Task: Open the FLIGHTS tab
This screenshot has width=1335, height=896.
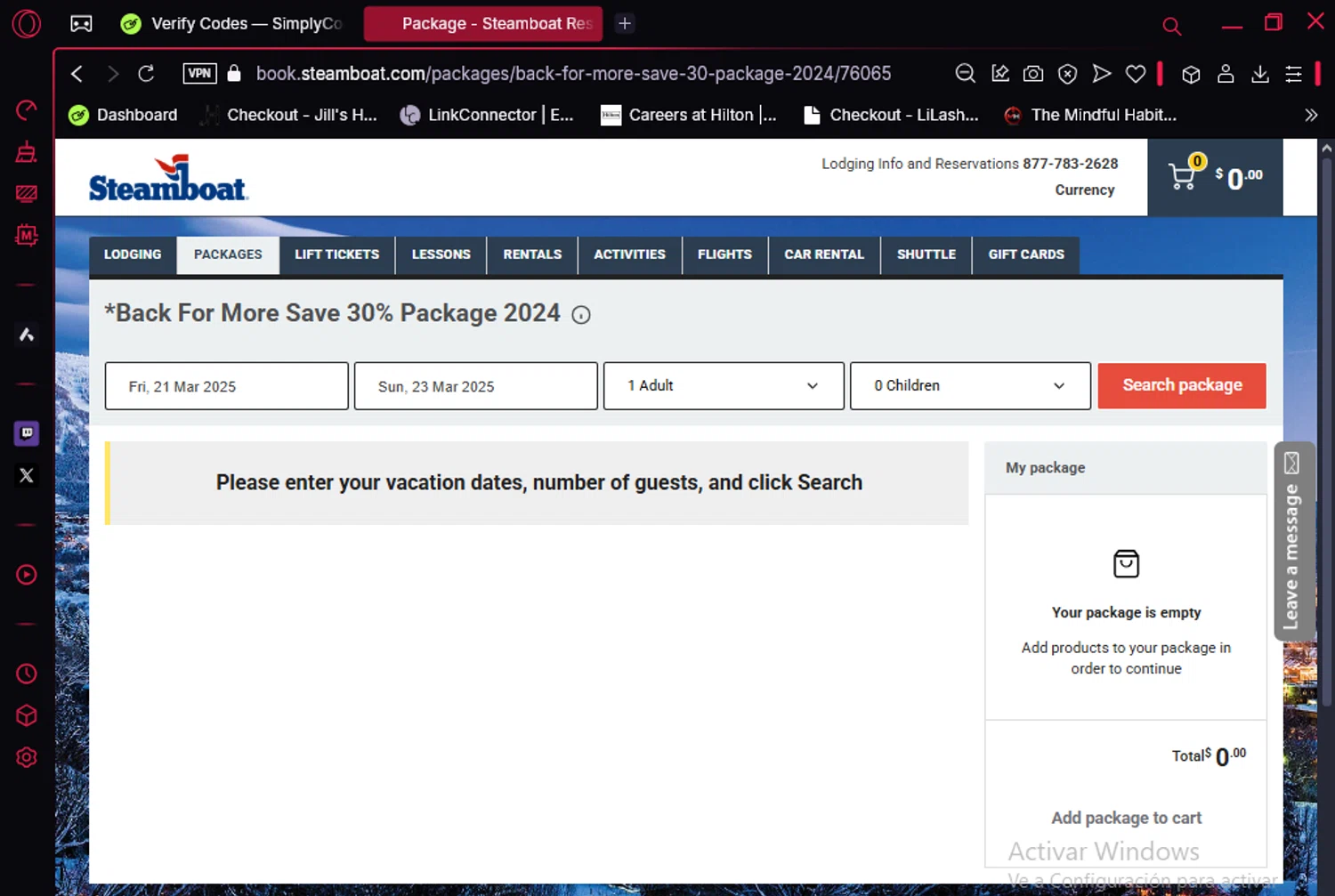Action: (x=724, y=254)
